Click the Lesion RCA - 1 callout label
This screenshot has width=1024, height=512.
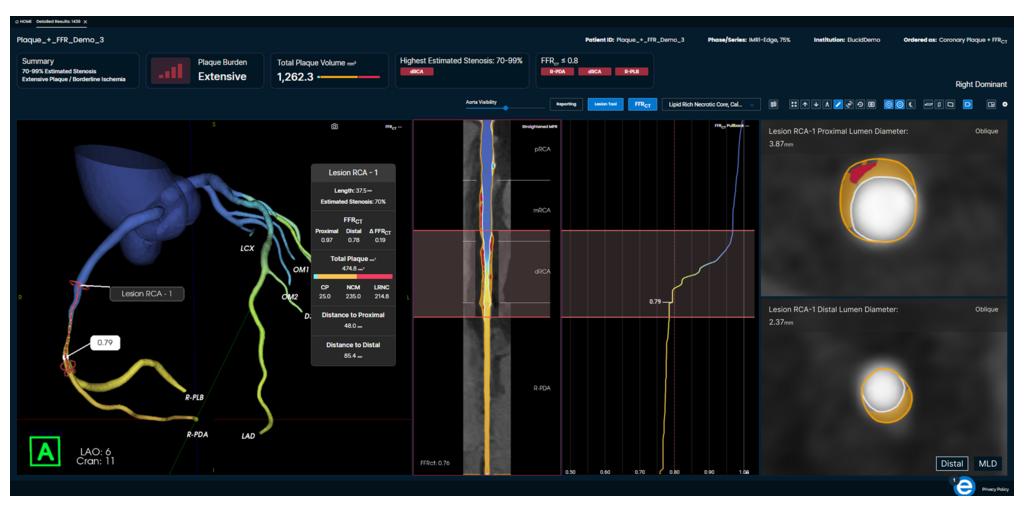coord(147,294)
